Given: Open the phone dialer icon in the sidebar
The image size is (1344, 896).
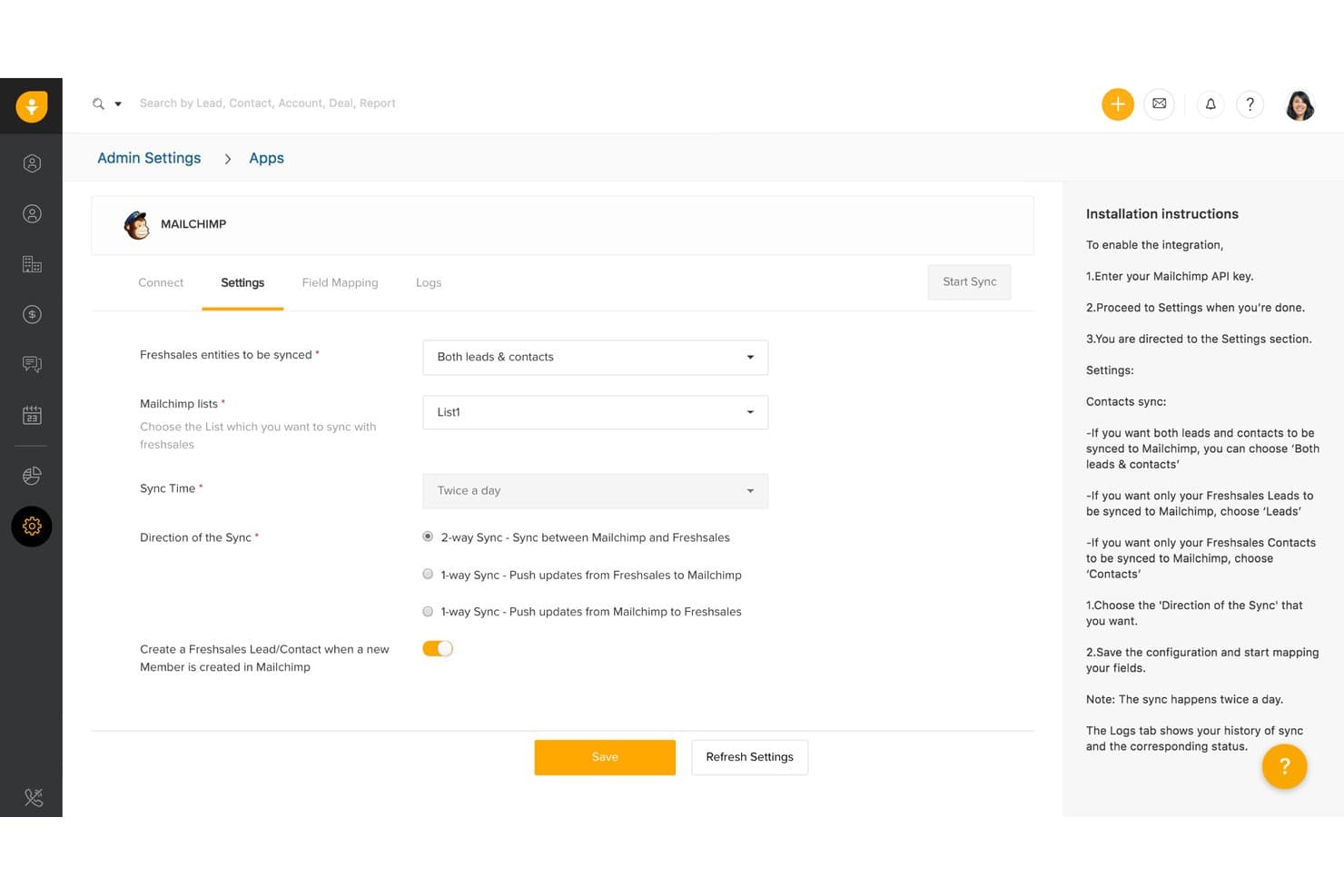Looking at the screenshot, I should (x=34, y=798).
